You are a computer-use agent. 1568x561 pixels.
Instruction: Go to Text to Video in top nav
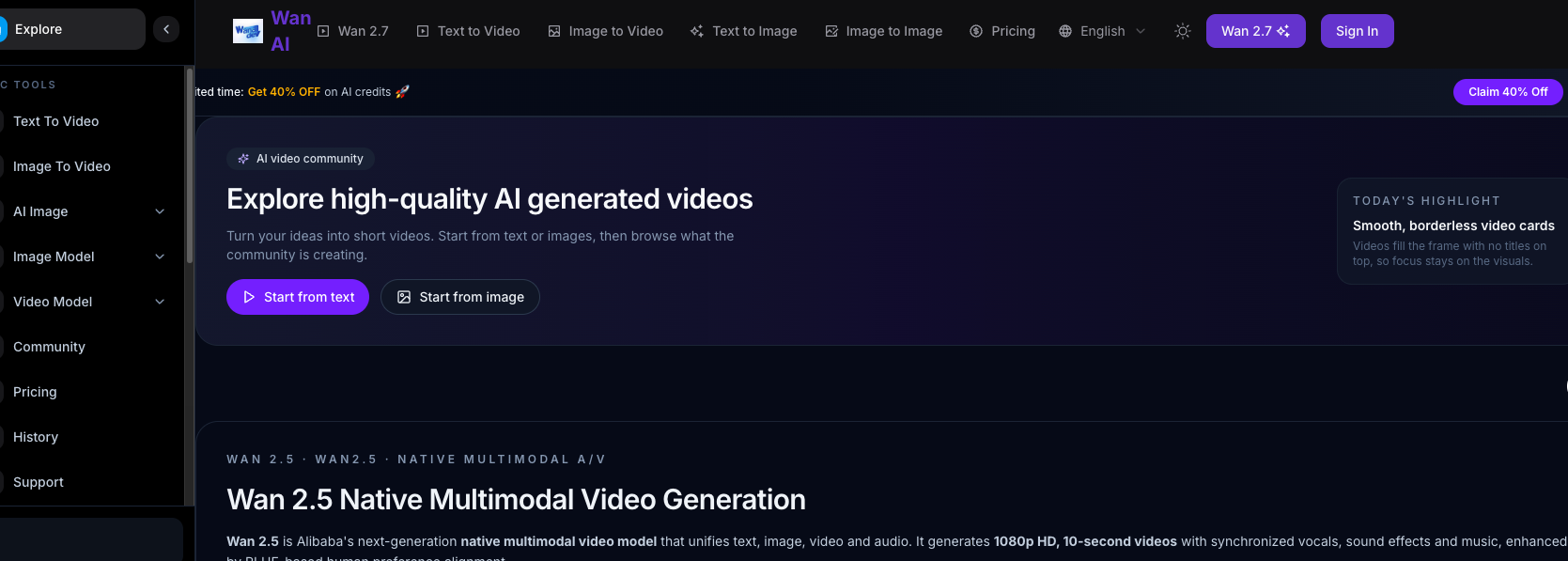468,31
